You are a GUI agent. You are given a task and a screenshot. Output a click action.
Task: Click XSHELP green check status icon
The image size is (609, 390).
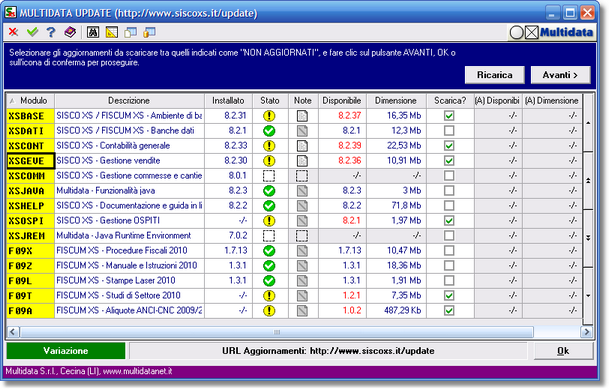pyautogui.click(x=269, y=206)
